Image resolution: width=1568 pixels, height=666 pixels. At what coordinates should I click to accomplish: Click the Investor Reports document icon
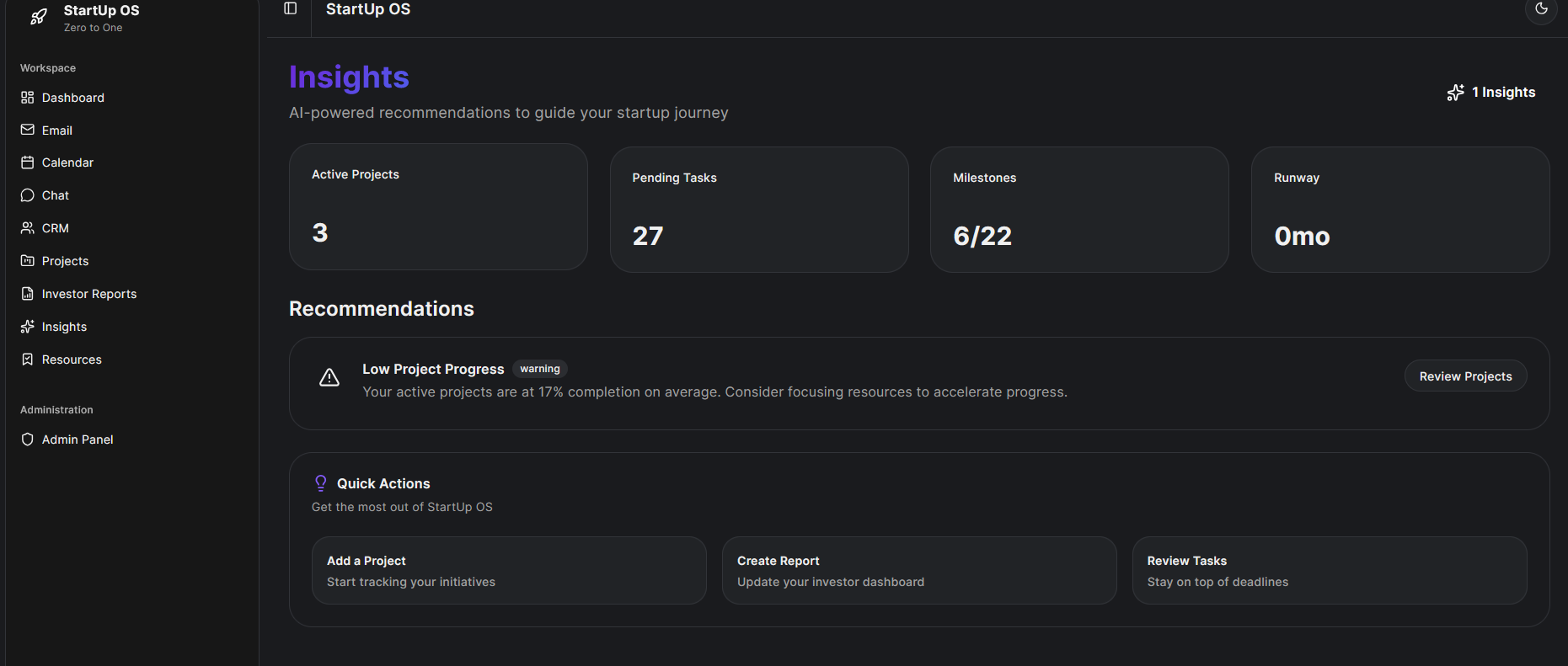(28, 294)
